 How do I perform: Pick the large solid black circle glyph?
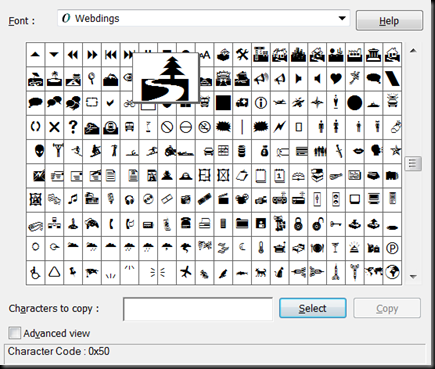(354, 103)
